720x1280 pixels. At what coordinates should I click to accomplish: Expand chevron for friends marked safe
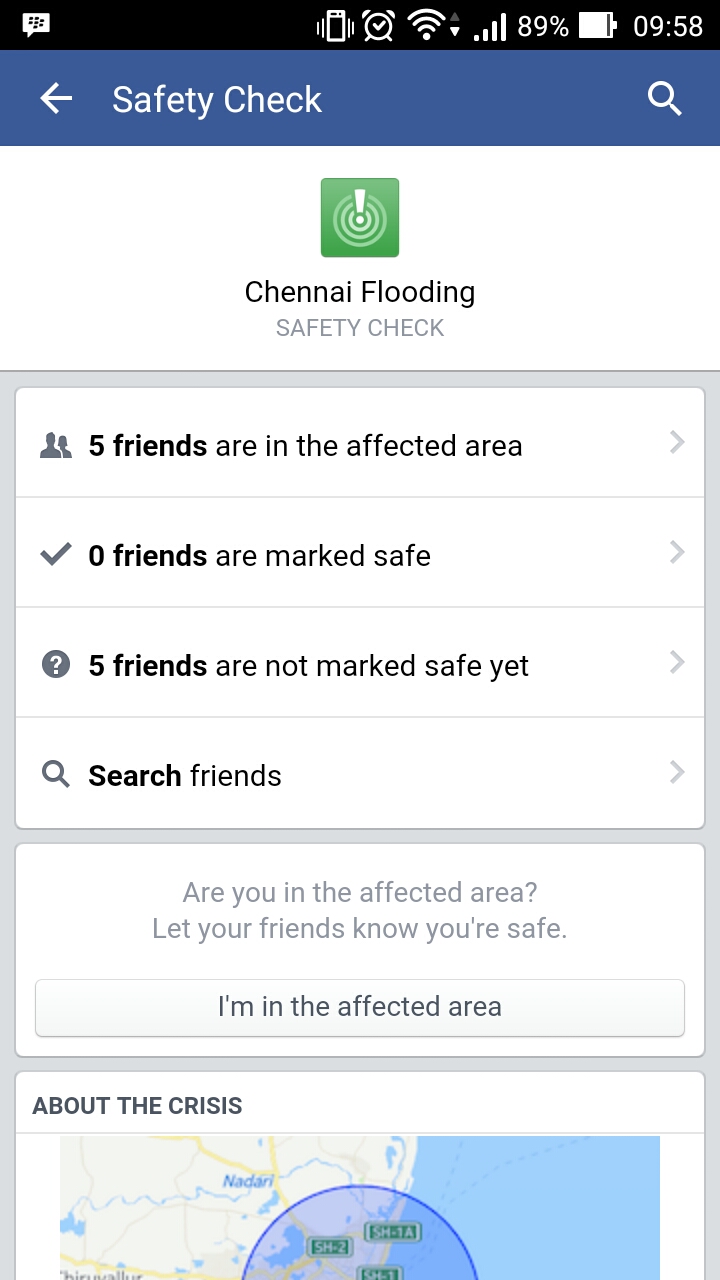pos(677,553)
